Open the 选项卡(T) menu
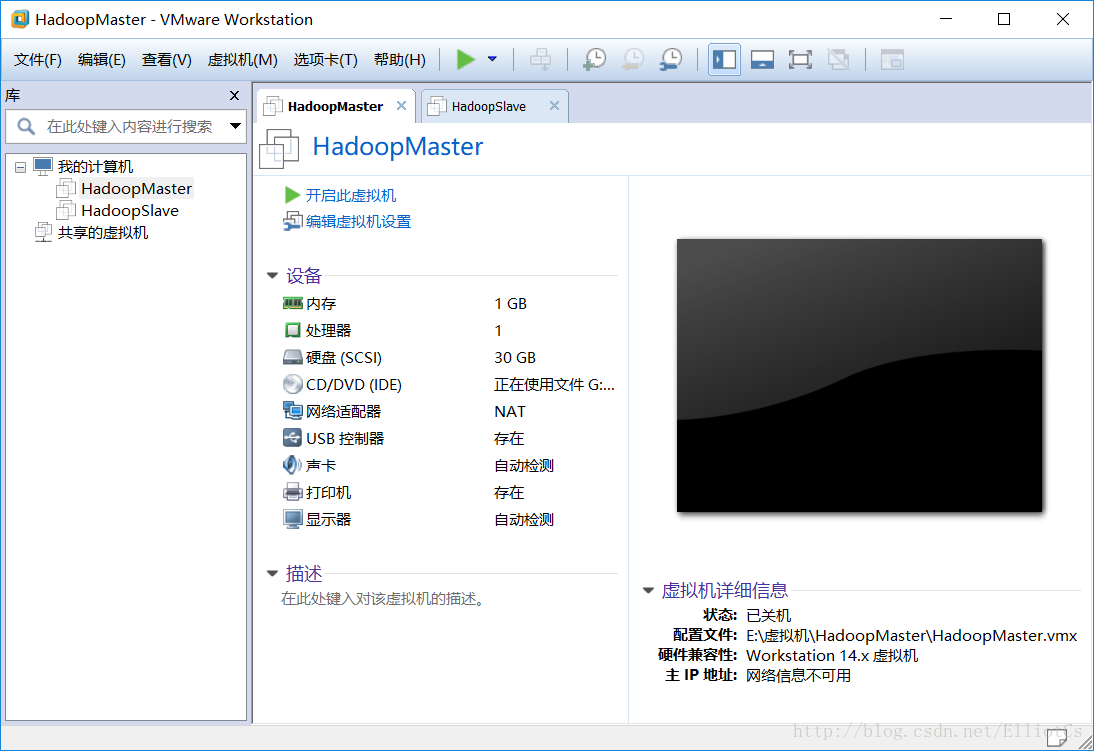This screenshot has height=751, width=1094. coord(325,60)
